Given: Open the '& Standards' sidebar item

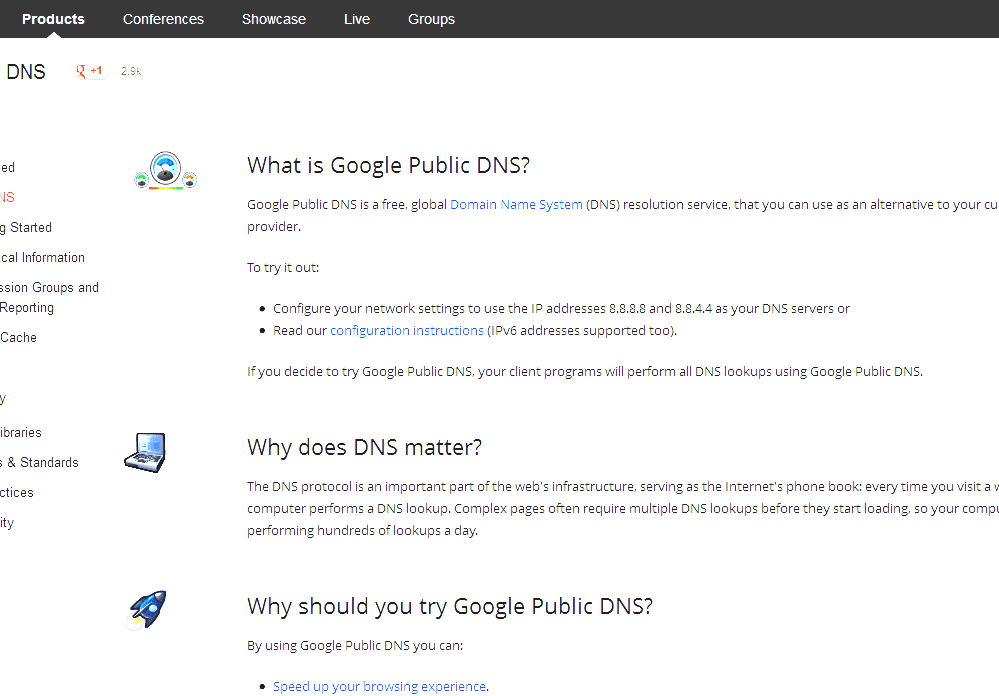Looking at the screenshot, I should [x=40, y=463].
